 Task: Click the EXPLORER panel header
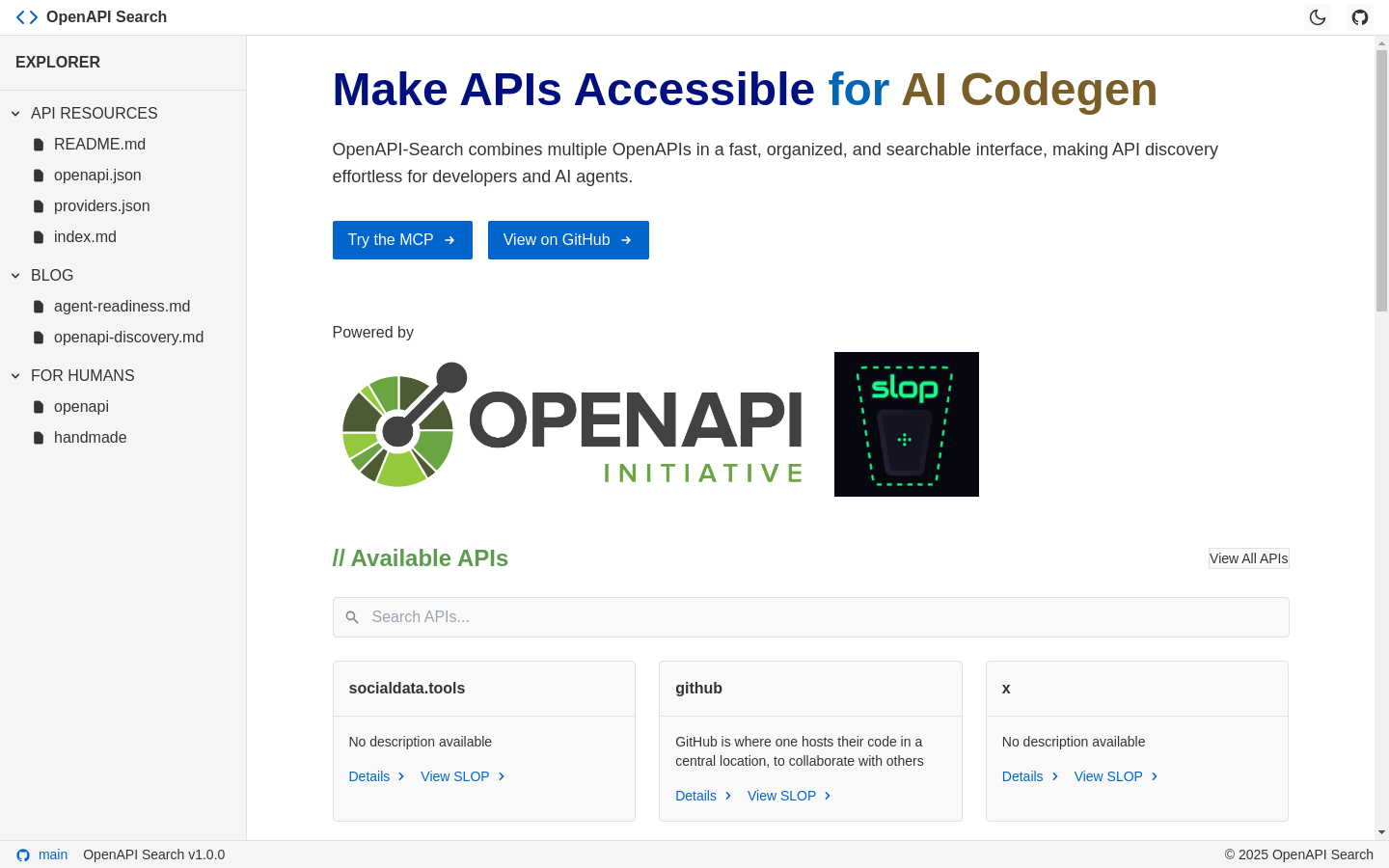pos(58,63)
